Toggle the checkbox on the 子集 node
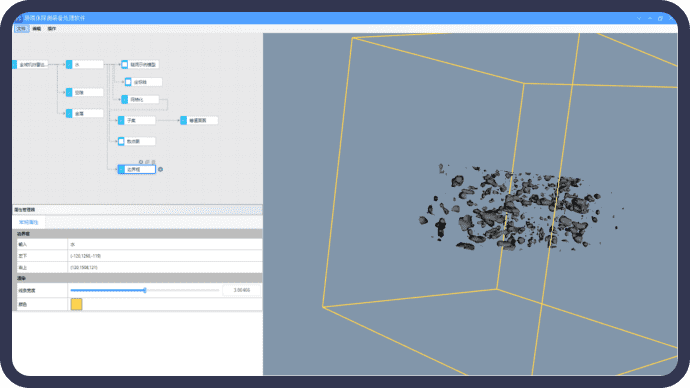The height and width of the screenshot is (388, 690). point(121,120)
